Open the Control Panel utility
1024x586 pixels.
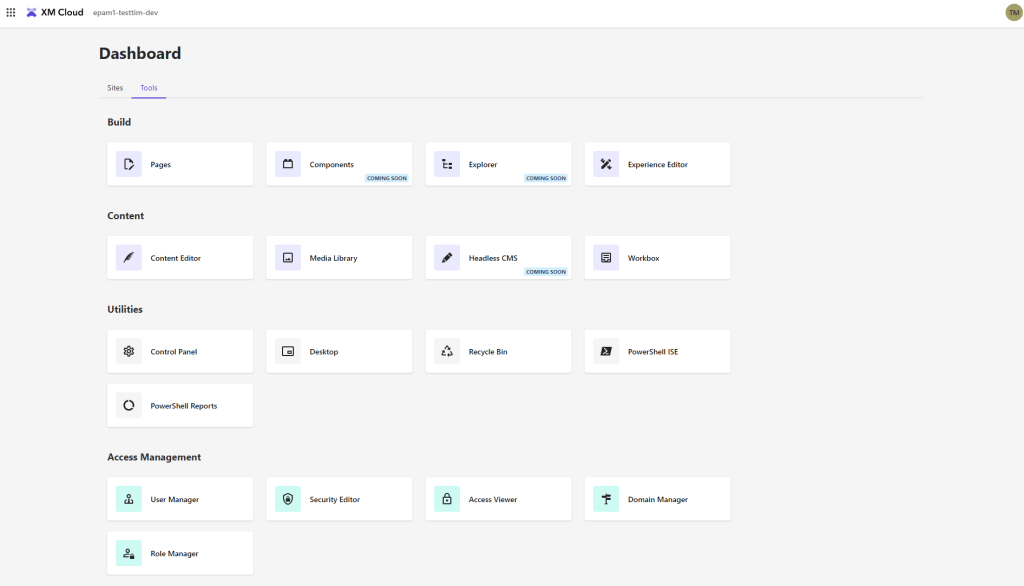point(178,351)
